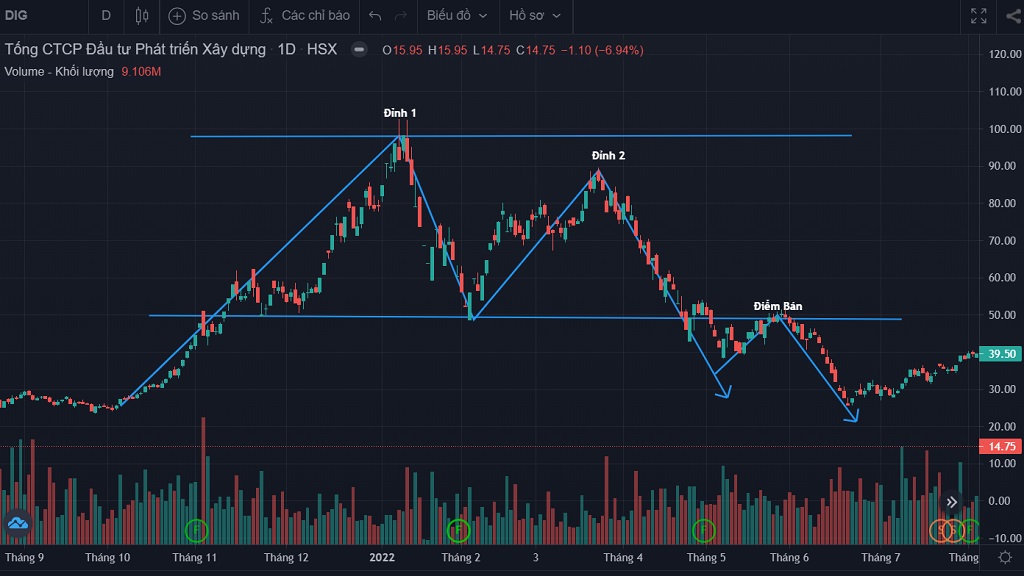This screenshot has height=576, width=1024.
Task: Jump to latest bar with double-arrow button
Action: coord(952,502)
